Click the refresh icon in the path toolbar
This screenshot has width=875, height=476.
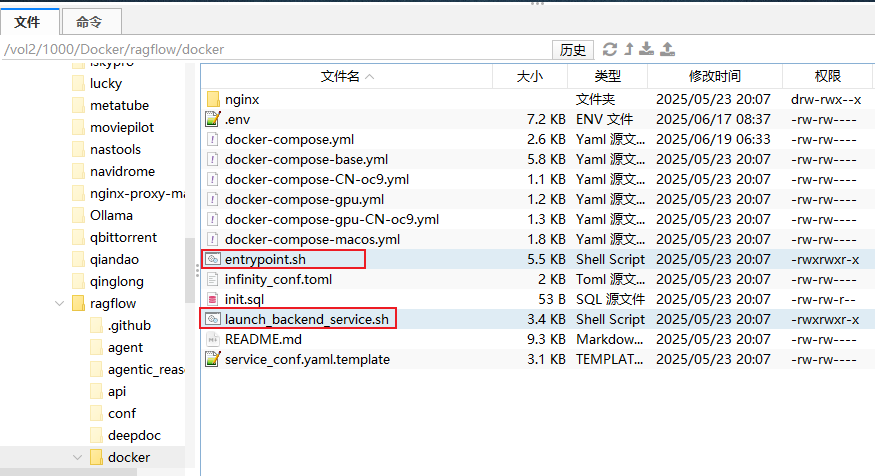click(610, 49)
